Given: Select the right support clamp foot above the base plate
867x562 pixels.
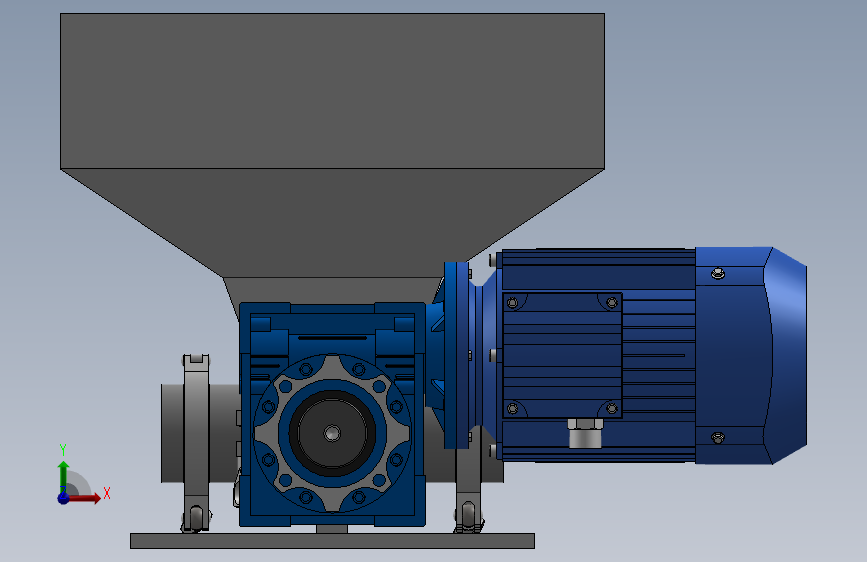Looking at the screenshot, I should pos(469,517).
